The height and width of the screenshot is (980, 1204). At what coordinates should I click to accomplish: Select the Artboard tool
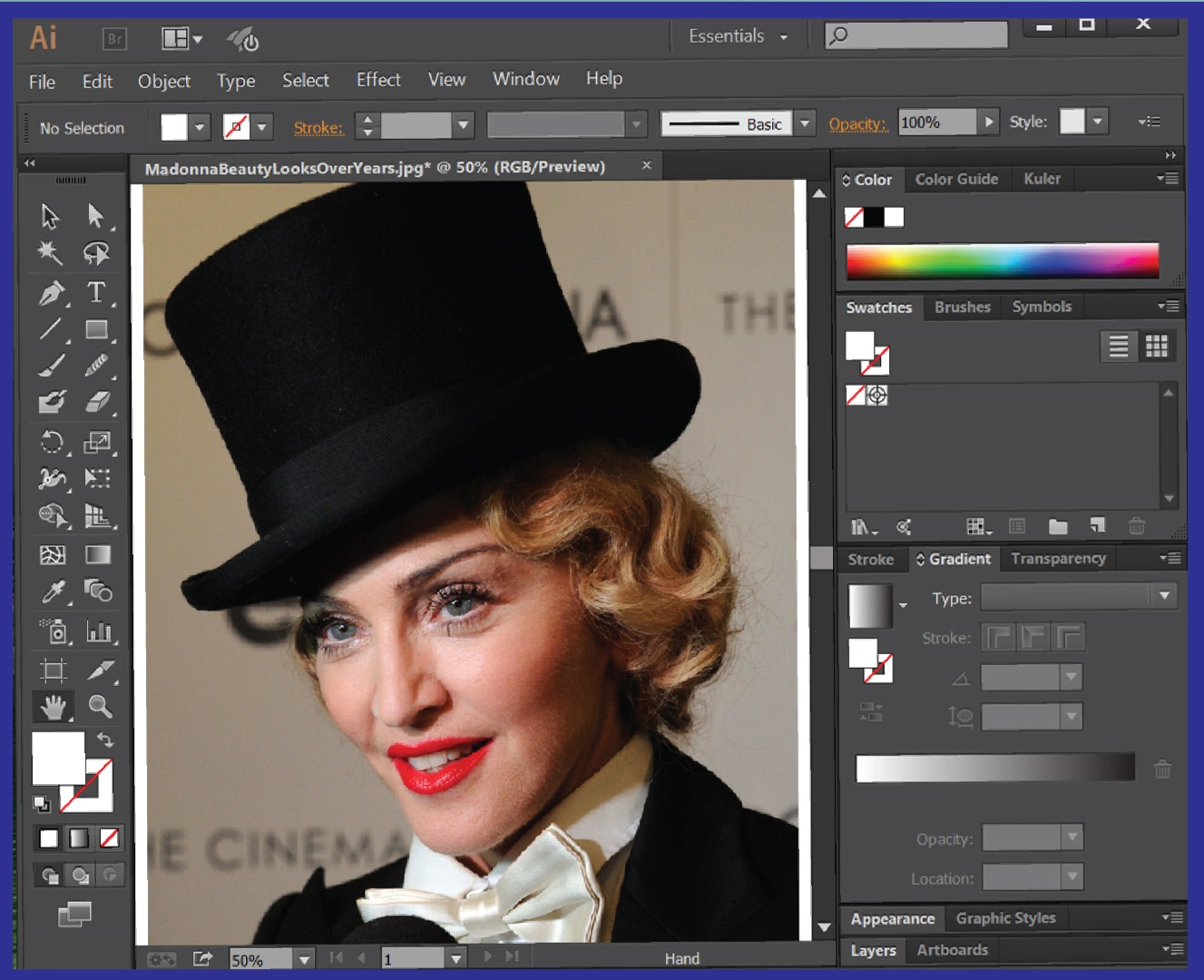[x=53, y=670]
